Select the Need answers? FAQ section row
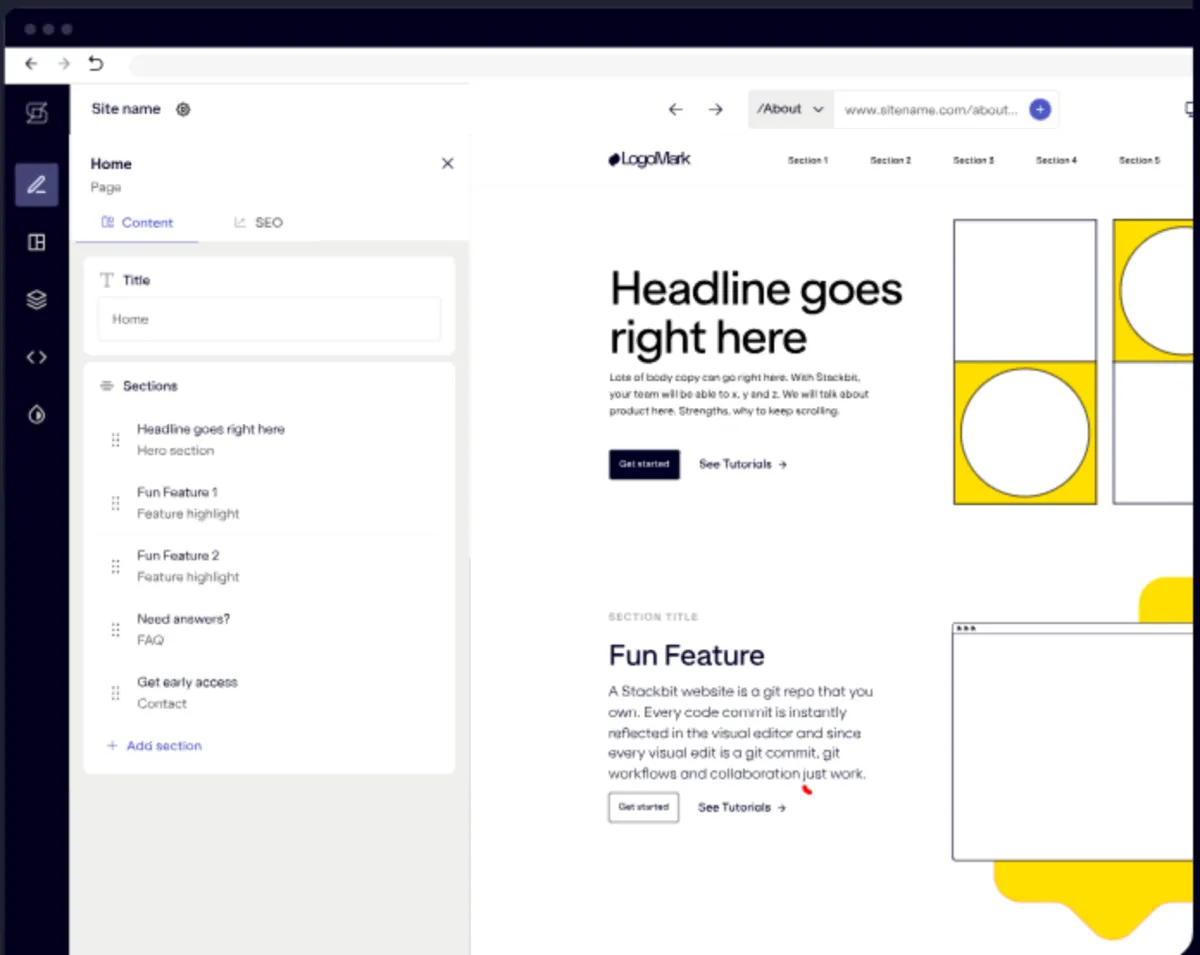1200x955 pixels. click(x=269, y=629)
